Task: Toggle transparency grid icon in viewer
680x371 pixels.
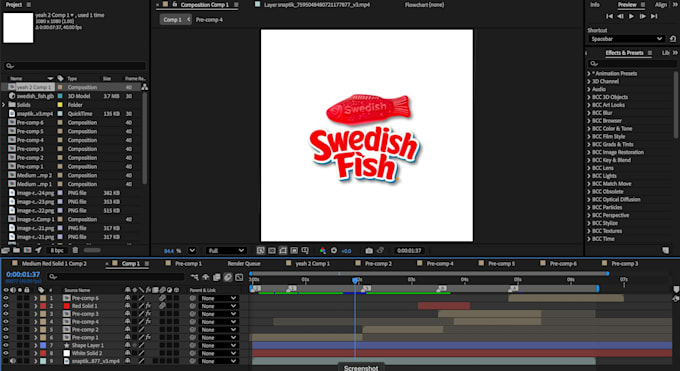Action: [x=272, y=250]
